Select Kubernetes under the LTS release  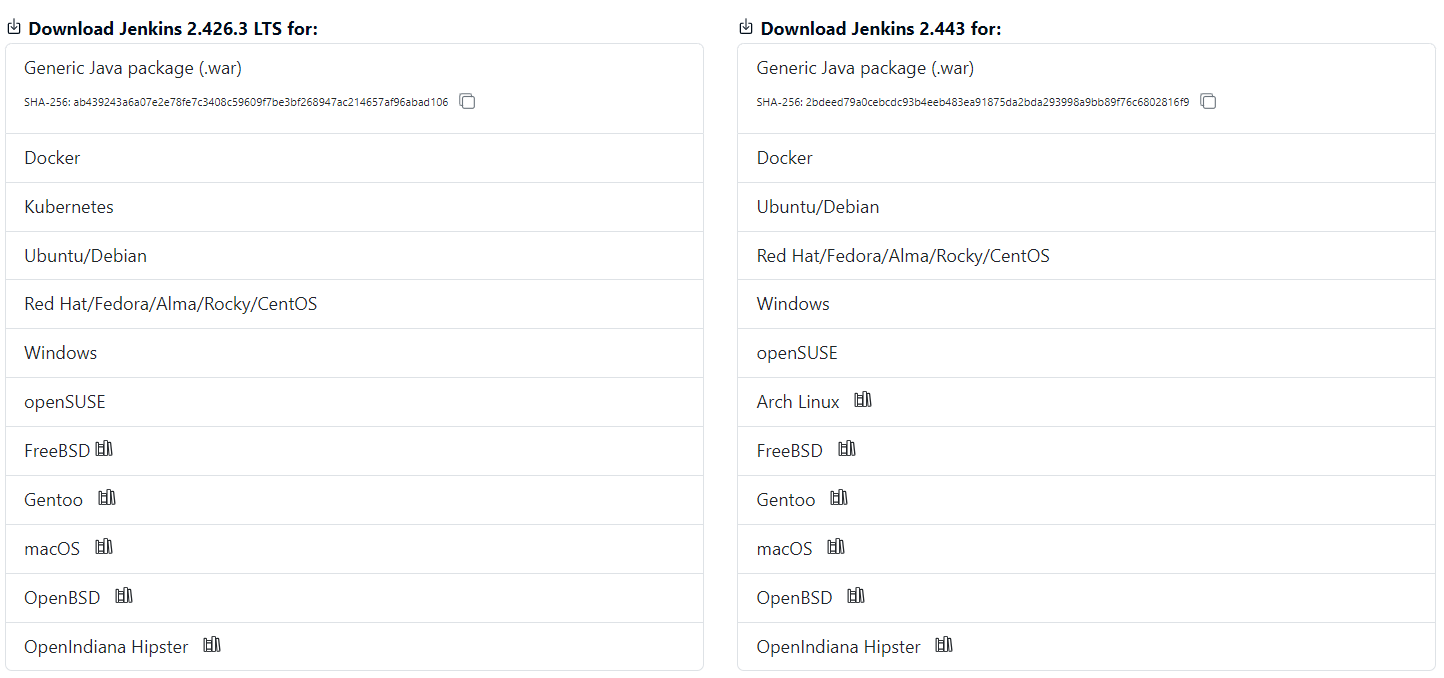coord(69,207)
